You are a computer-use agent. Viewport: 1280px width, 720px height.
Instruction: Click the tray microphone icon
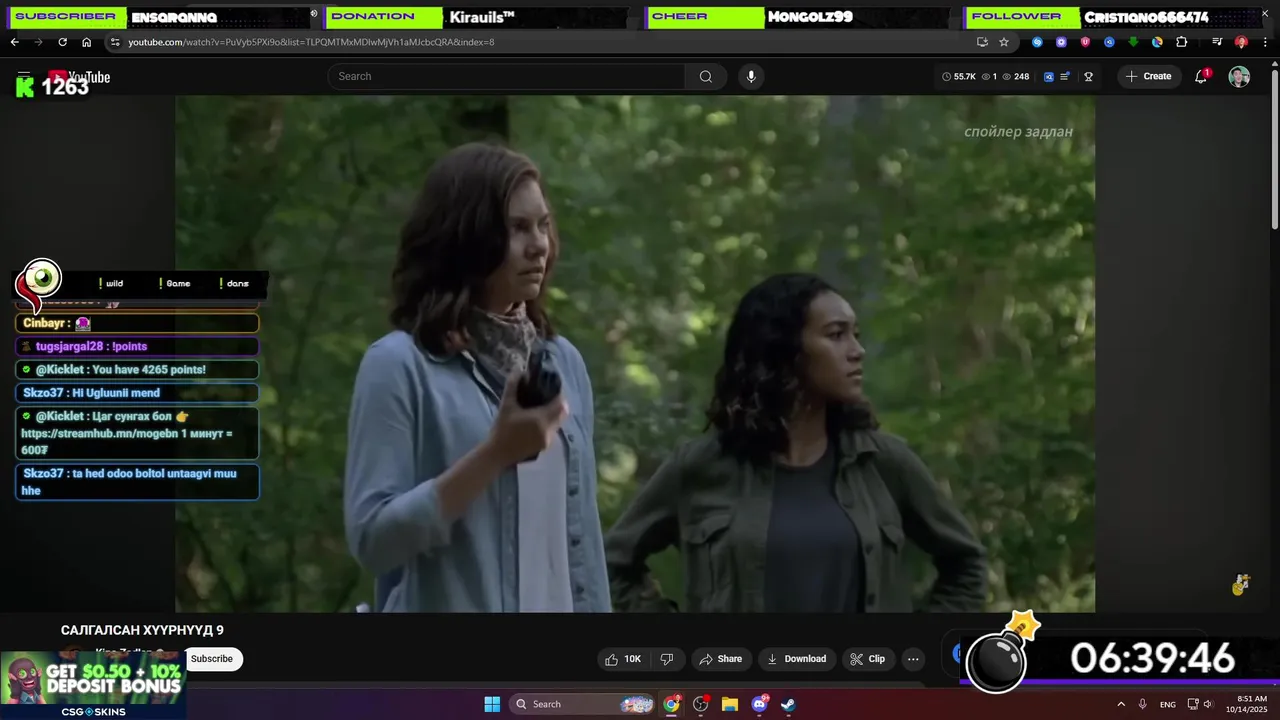point(1143,704)
